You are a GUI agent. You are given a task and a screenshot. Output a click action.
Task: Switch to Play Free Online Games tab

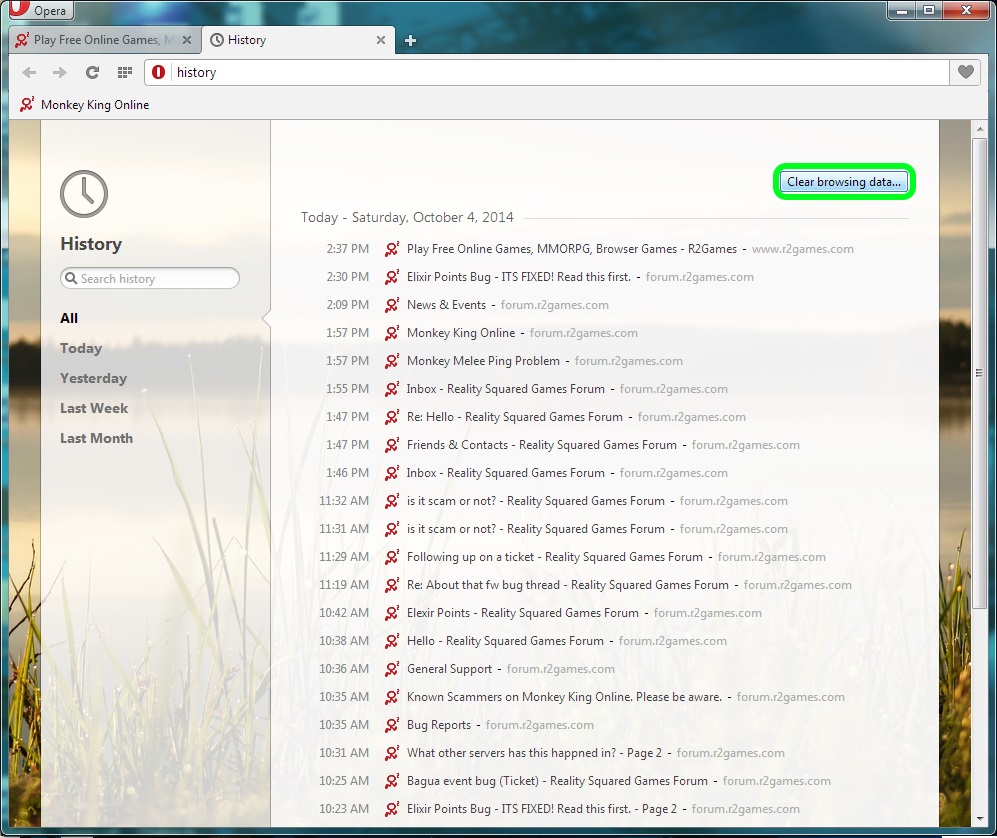[x=95, y=41]
